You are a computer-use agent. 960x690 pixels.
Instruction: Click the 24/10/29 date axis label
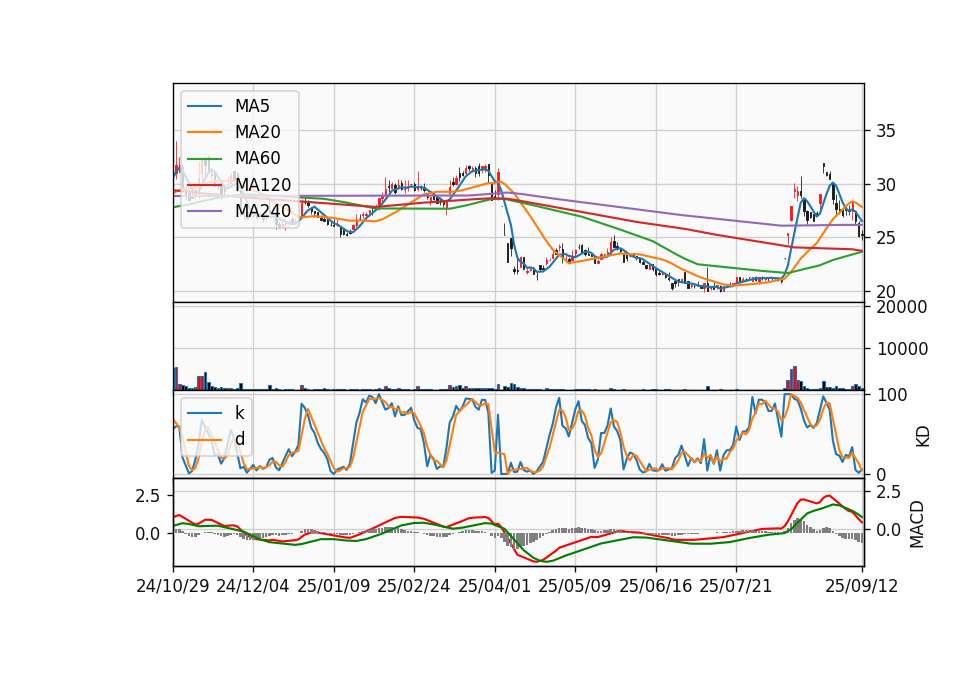pos(173,586)
